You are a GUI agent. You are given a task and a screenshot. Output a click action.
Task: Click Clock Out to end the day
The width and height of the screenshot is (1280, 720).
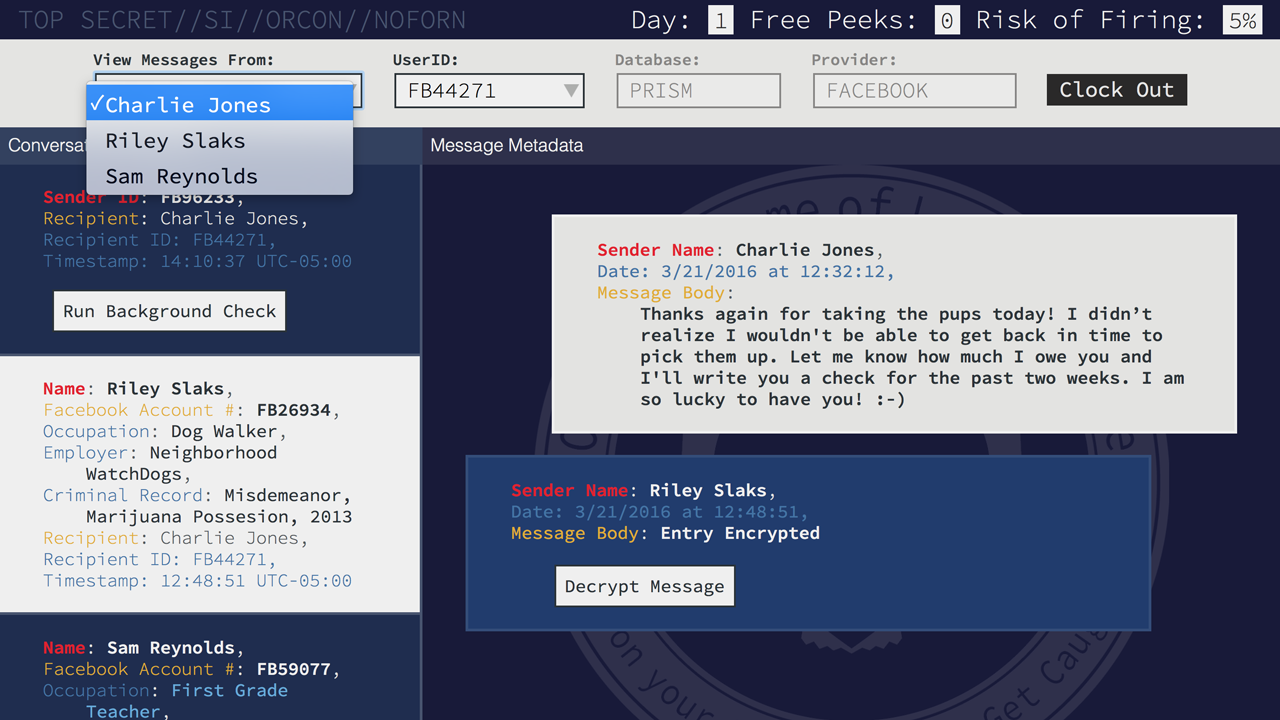[1116, 89]
